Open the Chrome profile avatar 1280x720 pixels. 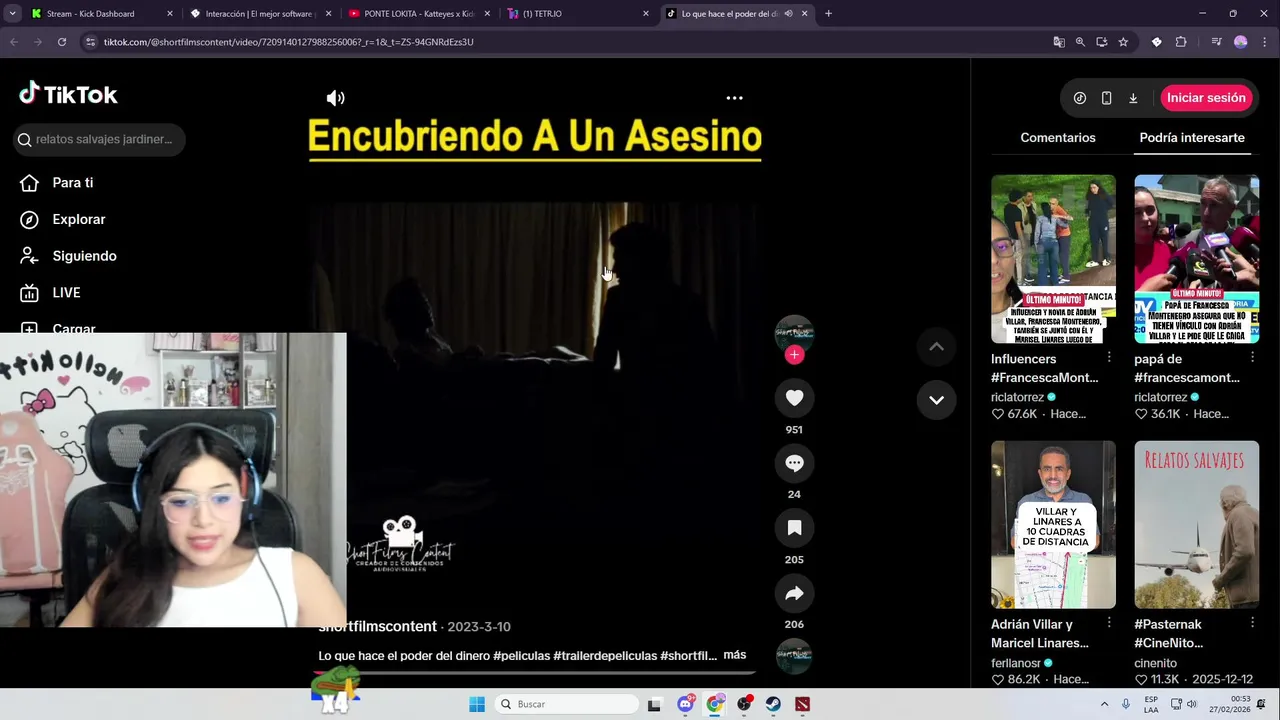(1241, 42)
